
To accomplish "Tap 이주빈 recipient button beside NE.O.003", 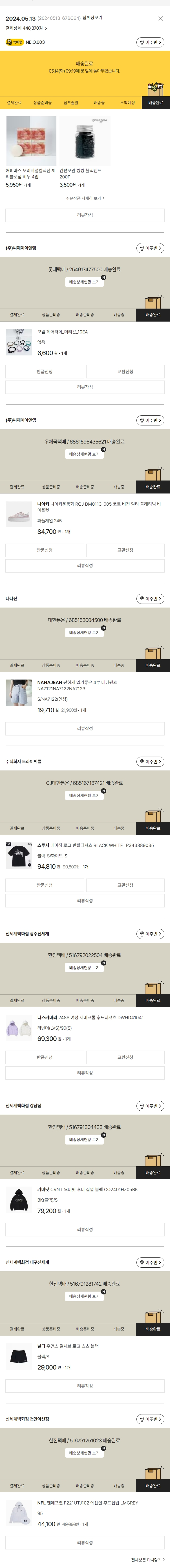I will click(150, 43).
